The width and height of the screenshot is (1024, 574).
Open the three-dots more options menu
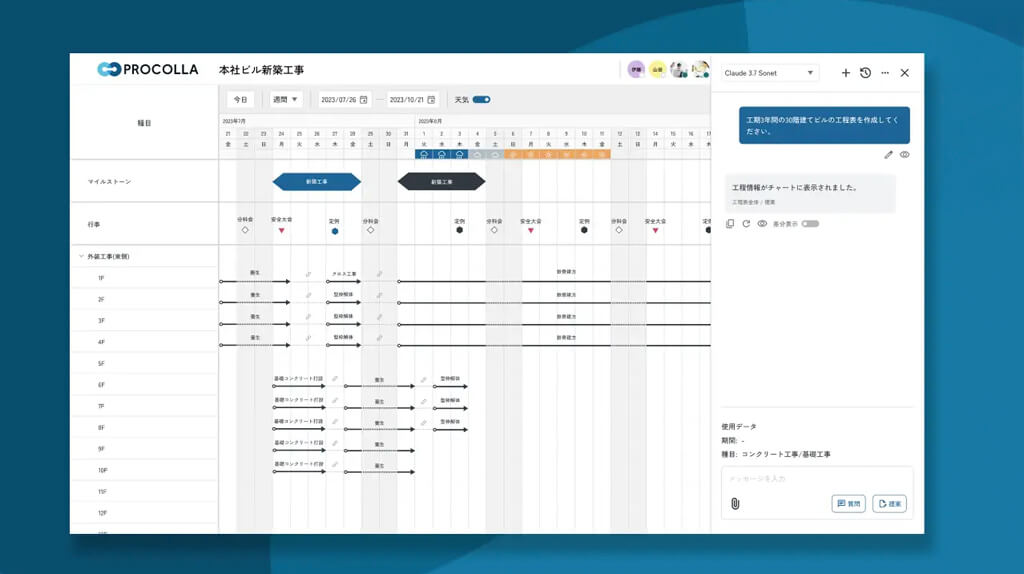[885, 73]
